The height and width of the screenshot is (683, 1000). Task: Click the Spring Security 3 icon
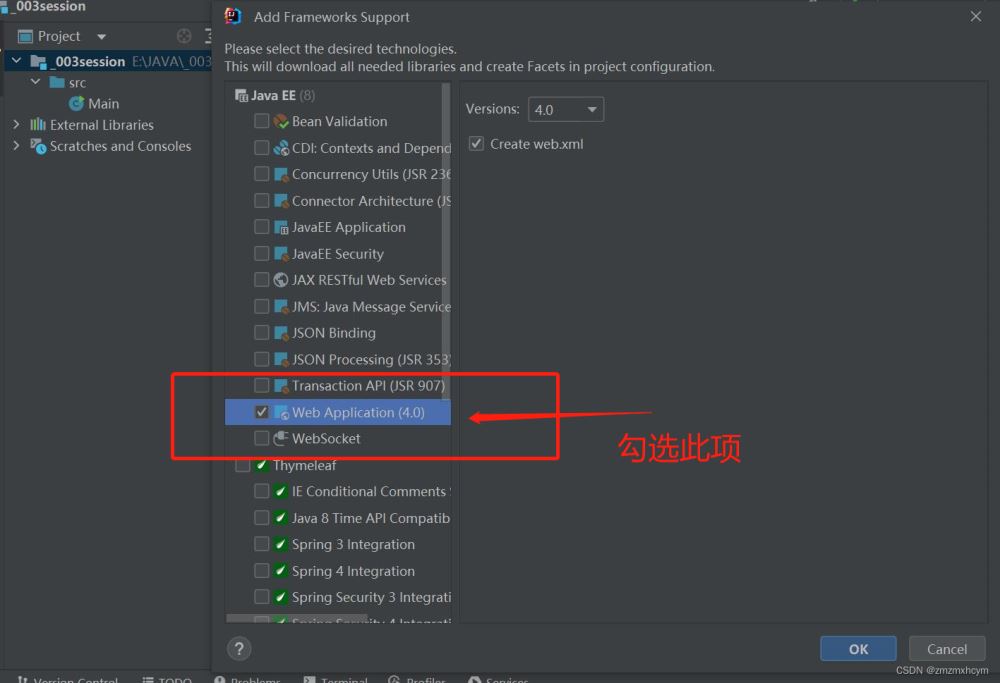point(280,597)
